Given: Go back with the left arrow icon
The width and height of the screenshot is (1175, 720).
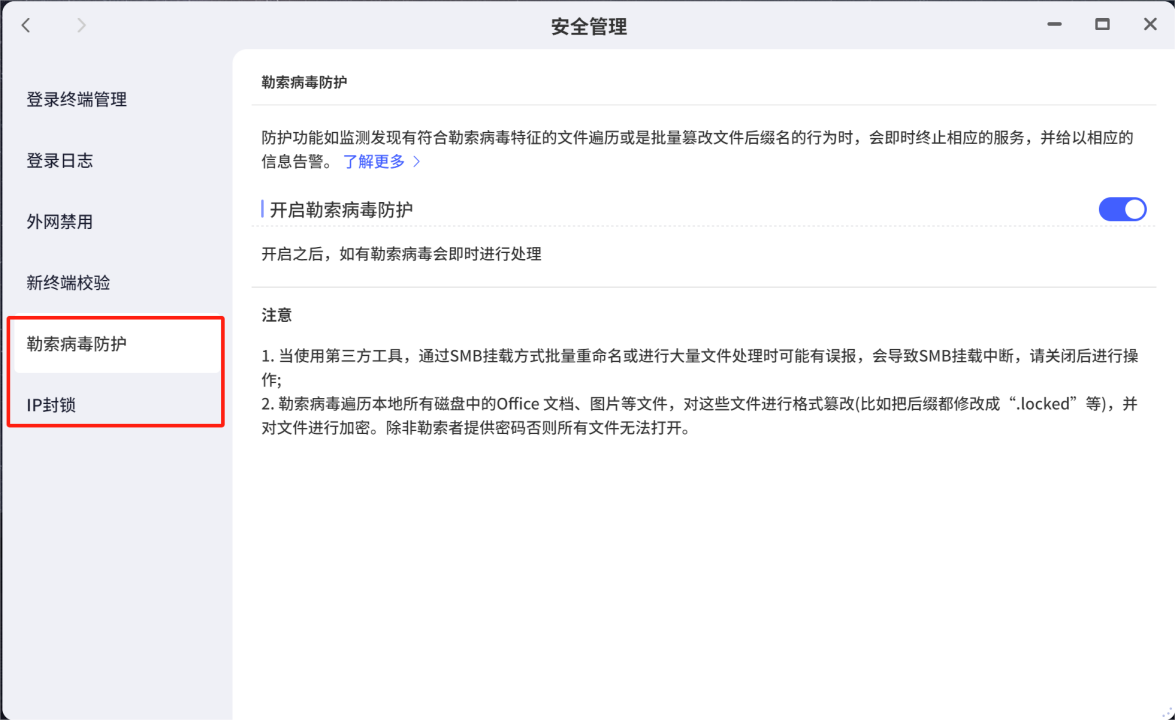Looking at the screenshot, I should click(x=26, y=25).
